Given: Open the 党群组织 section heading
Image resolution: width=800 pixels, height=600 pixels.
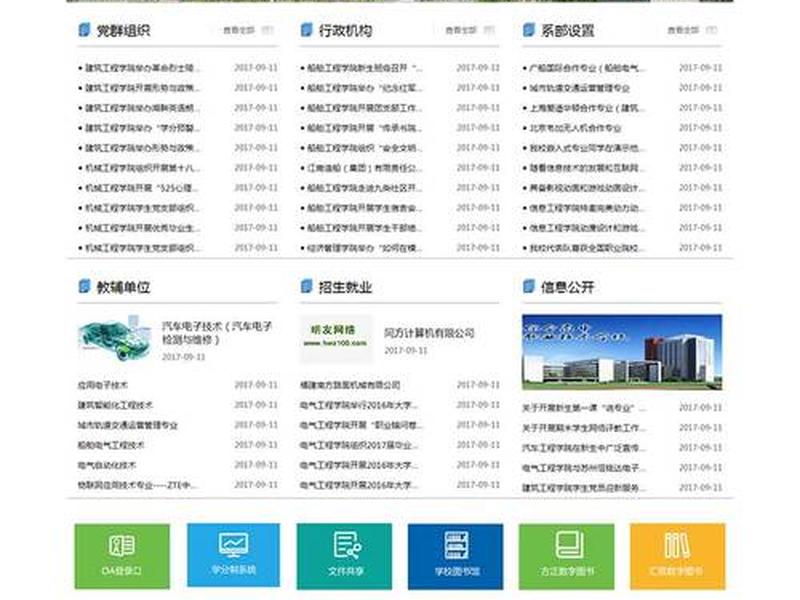Looking at the screenshot, I should point(123,31).
